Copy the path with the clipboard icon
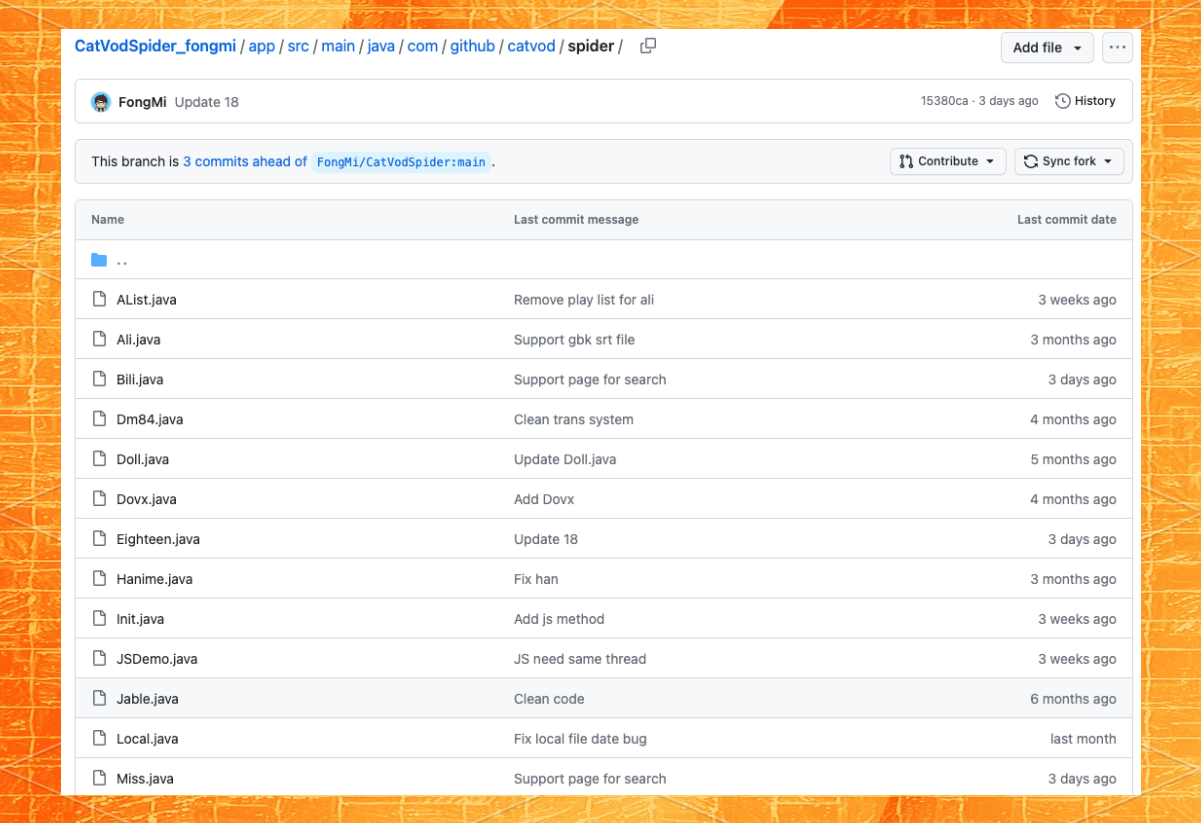Viewport: 1201px width, 823px height. coord(648,46)
